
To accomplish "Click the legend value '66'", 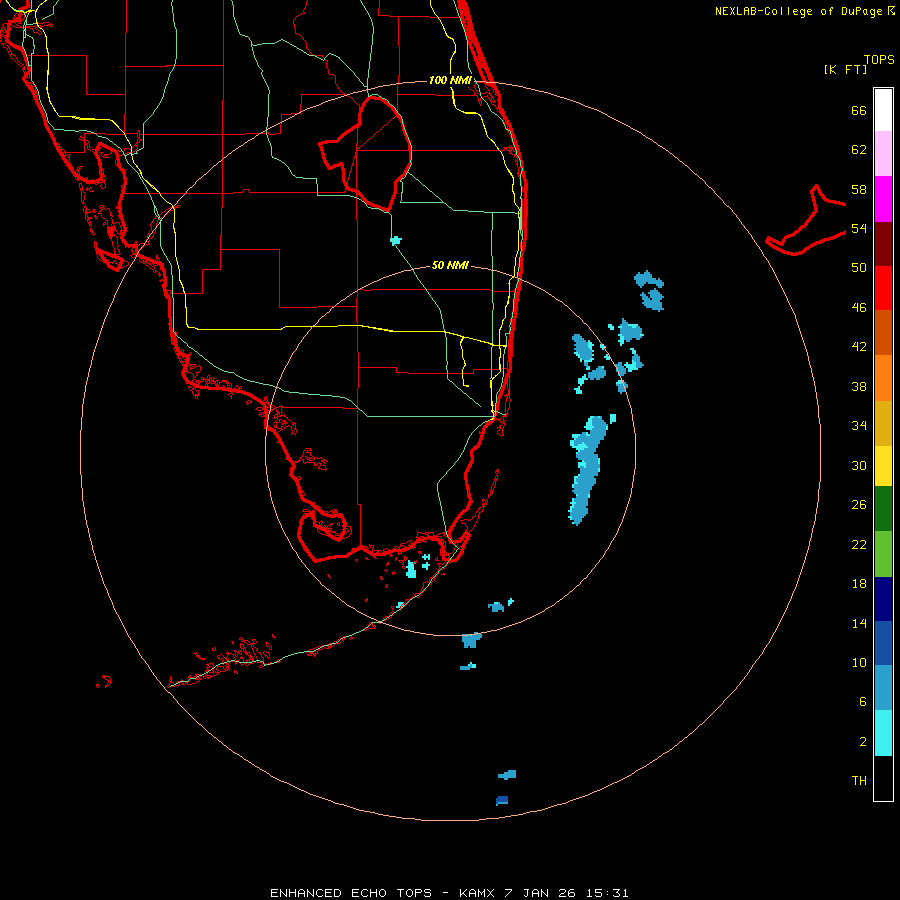I will [x=859, y=110].
